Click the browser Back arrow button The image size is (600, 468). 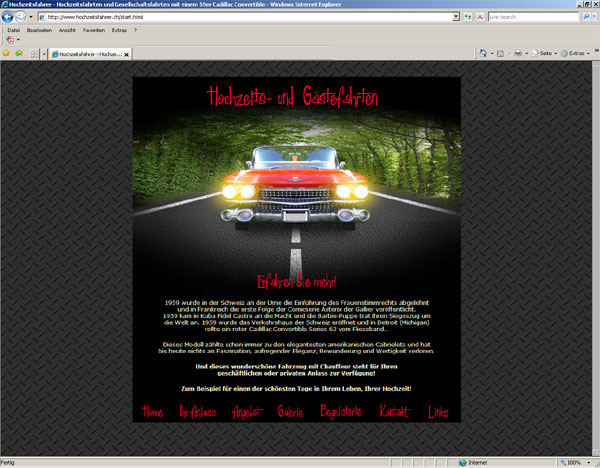coord(7,17)
